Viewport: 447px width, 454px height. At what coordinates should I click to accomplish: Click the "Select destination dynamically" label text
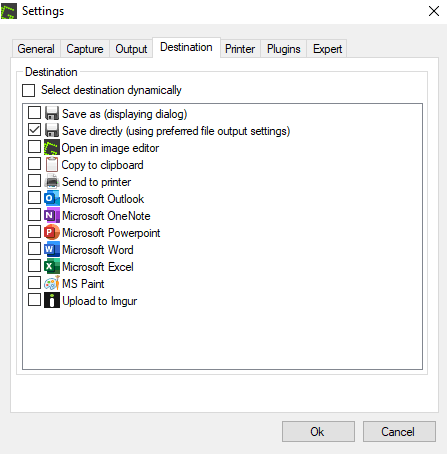tap(111, 90)
